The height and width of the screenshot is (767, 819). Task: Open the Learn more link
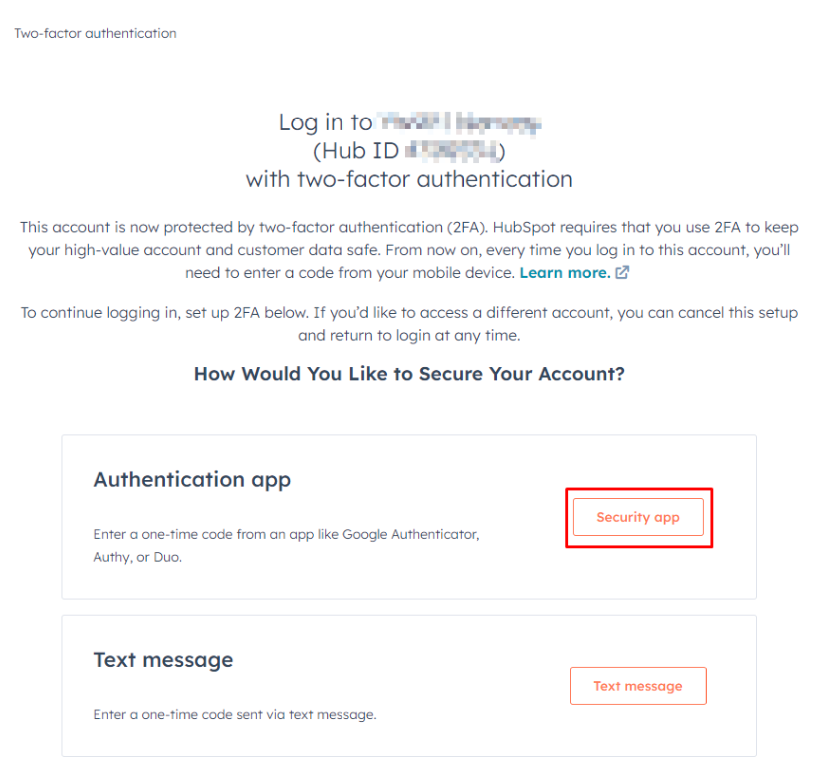(564, 272)
